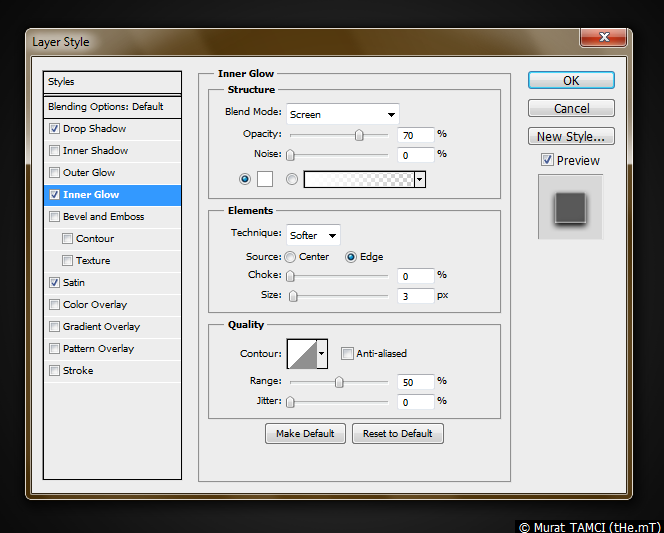Viewport: 664px width, 533px height.
Task: Open the gradient picker dropdown arrow
Action: [420, 179]
